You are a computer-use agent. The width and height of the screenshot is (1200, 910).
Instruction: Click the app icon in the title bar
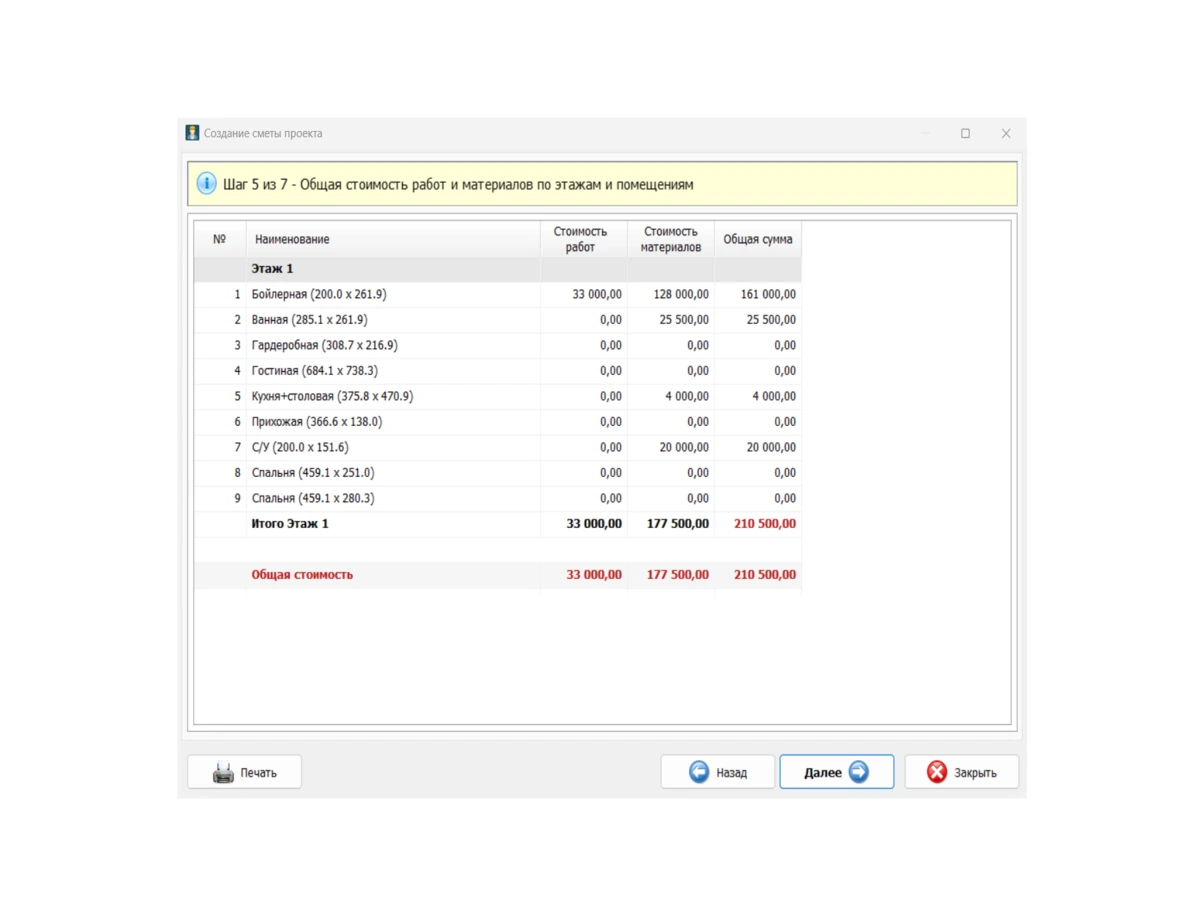coord(192,133)
